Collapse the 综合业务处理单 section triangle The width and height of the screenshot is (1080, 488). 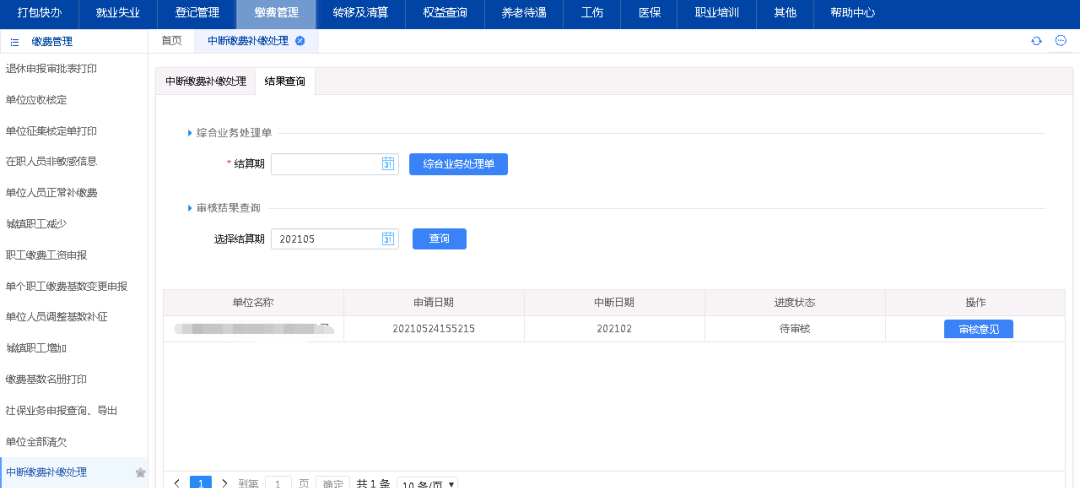pyautogui.click(x=190, y=133)
